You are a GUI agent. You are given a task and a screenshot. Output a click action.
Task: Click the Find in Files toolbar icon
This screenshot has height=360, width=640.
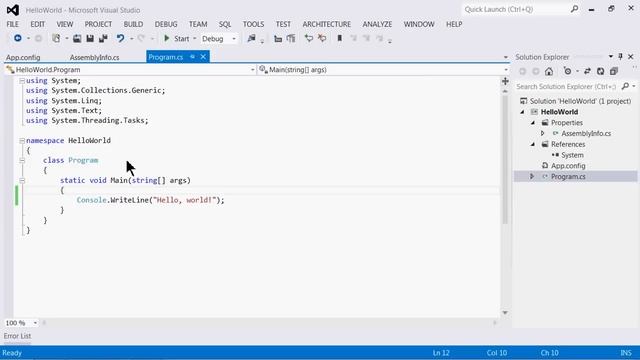251,38
